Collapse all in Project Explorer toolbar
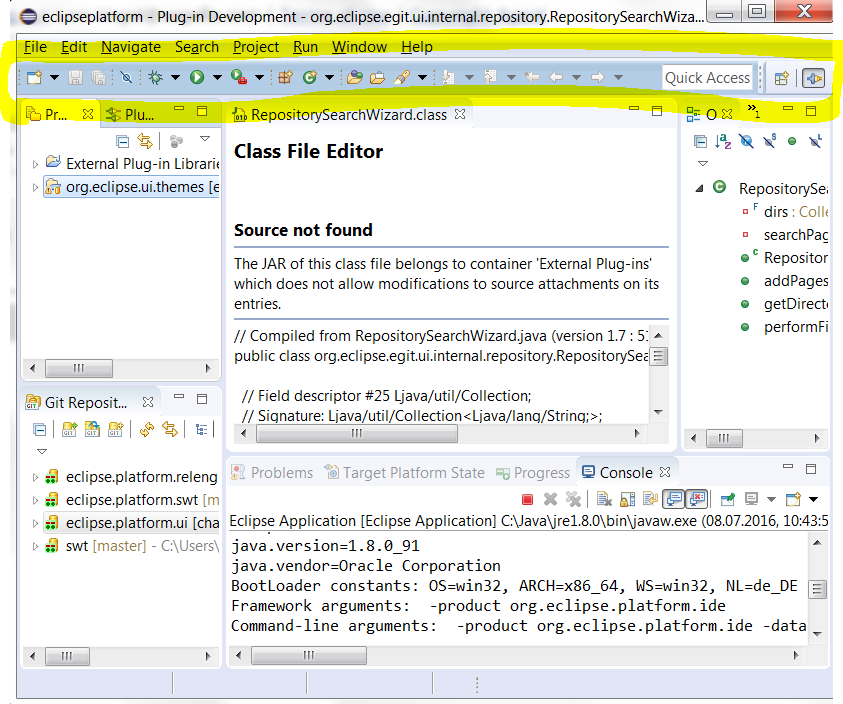843x704 pixels. (x=123, y=141)
